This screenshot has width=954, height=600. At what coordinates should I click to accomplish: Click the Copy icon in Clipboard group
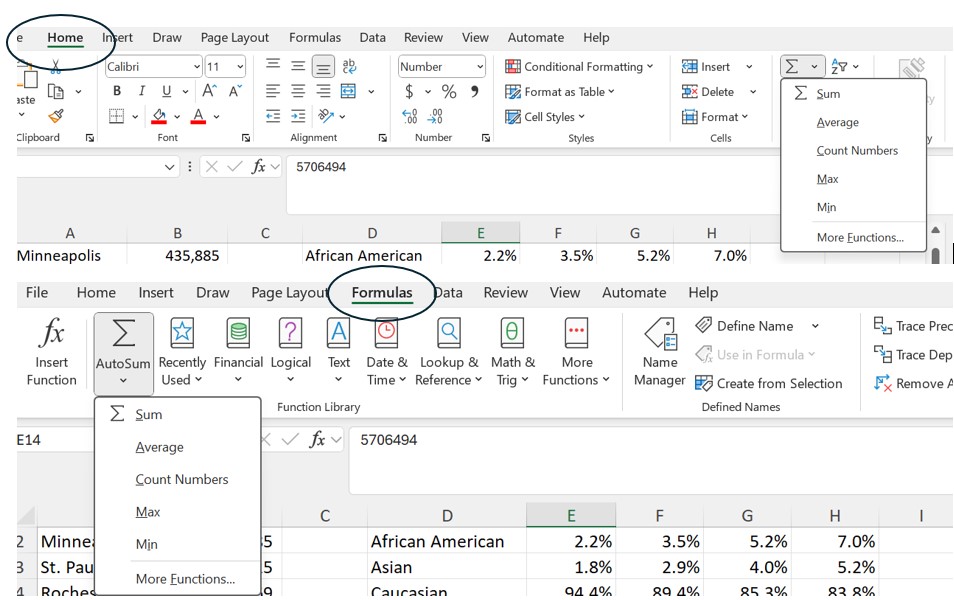(55, 91)
